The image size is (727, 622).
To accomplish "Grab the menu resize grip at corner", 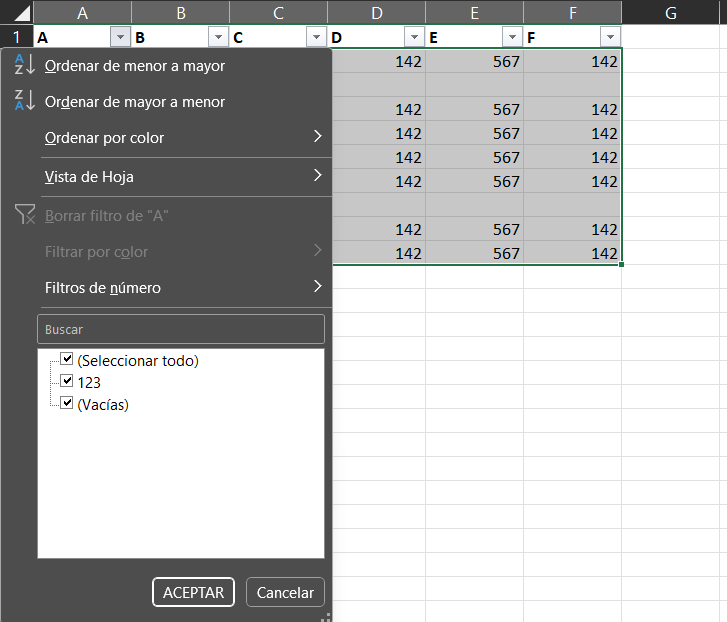I will tap(325, 616).
